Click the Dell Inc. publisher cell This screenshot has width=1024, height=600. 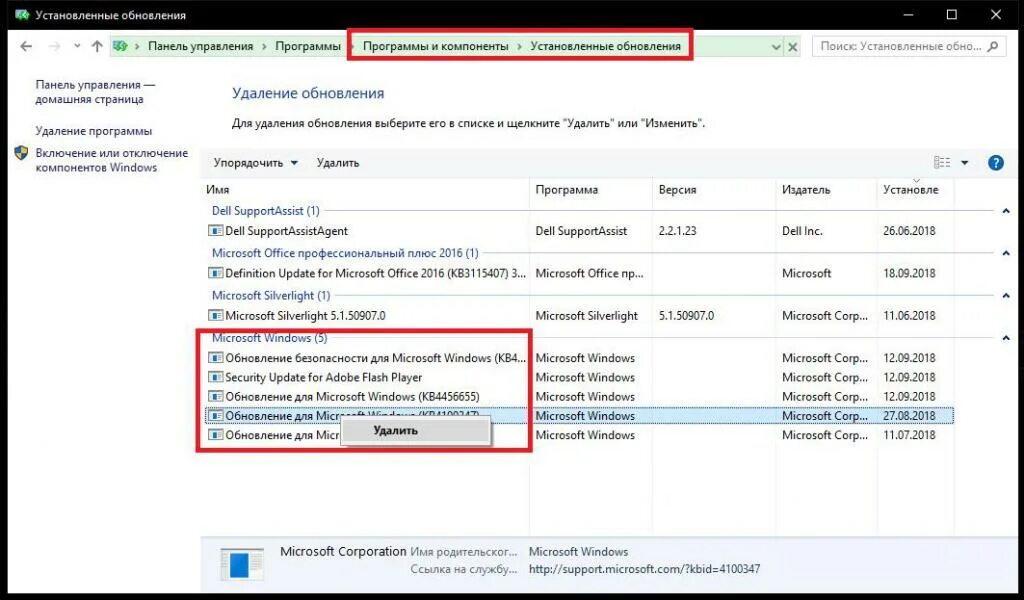pos(802,231)
